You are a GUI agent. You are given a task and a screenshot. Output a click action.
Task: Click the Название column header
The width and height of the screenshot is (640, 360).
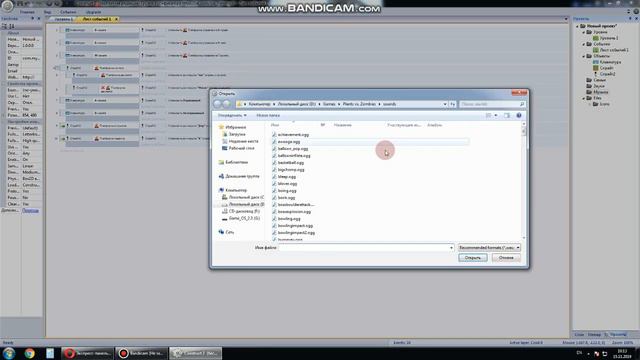click(x=342, y=125)
